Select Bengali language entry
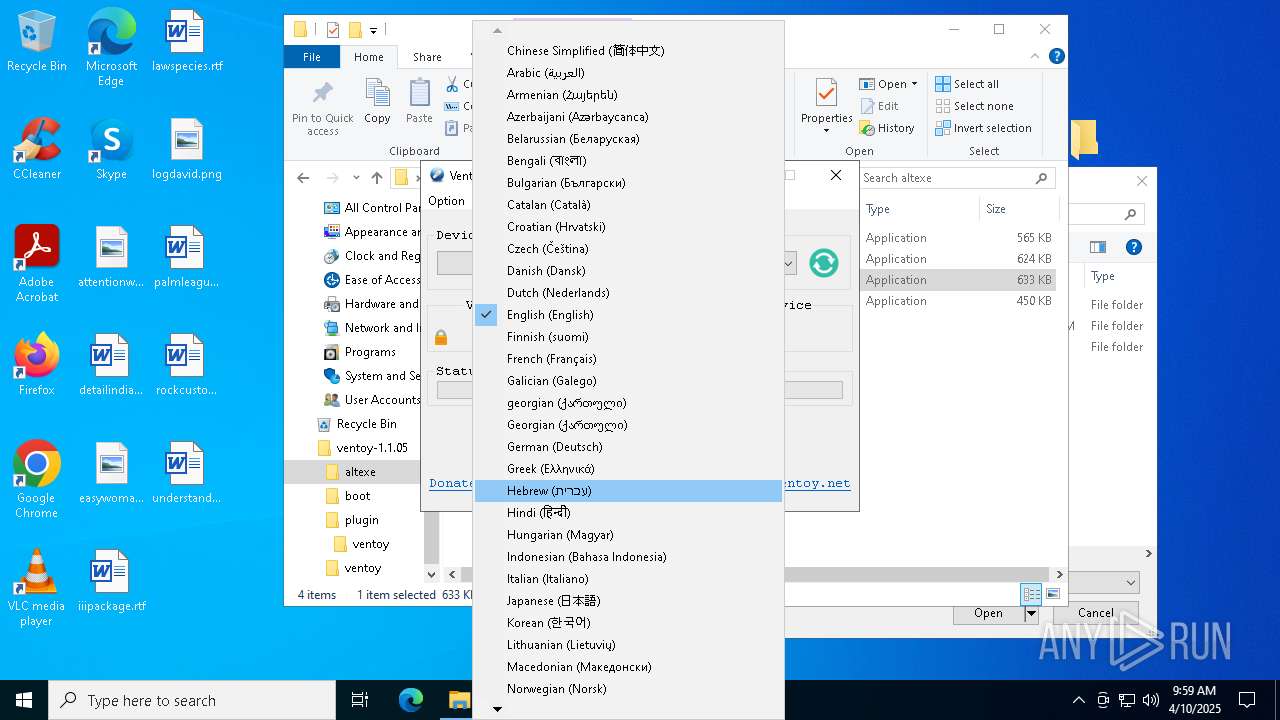The width and height of the screenshot is (1280, 720). (x=628, y=161)
